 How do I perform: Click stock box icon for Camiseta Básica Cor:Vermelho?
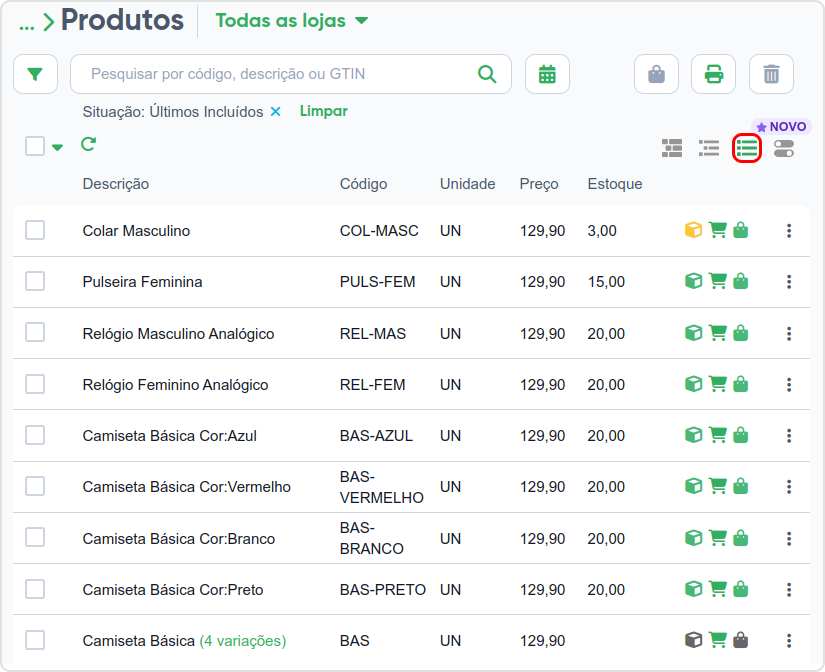click(x=693, y=486)
